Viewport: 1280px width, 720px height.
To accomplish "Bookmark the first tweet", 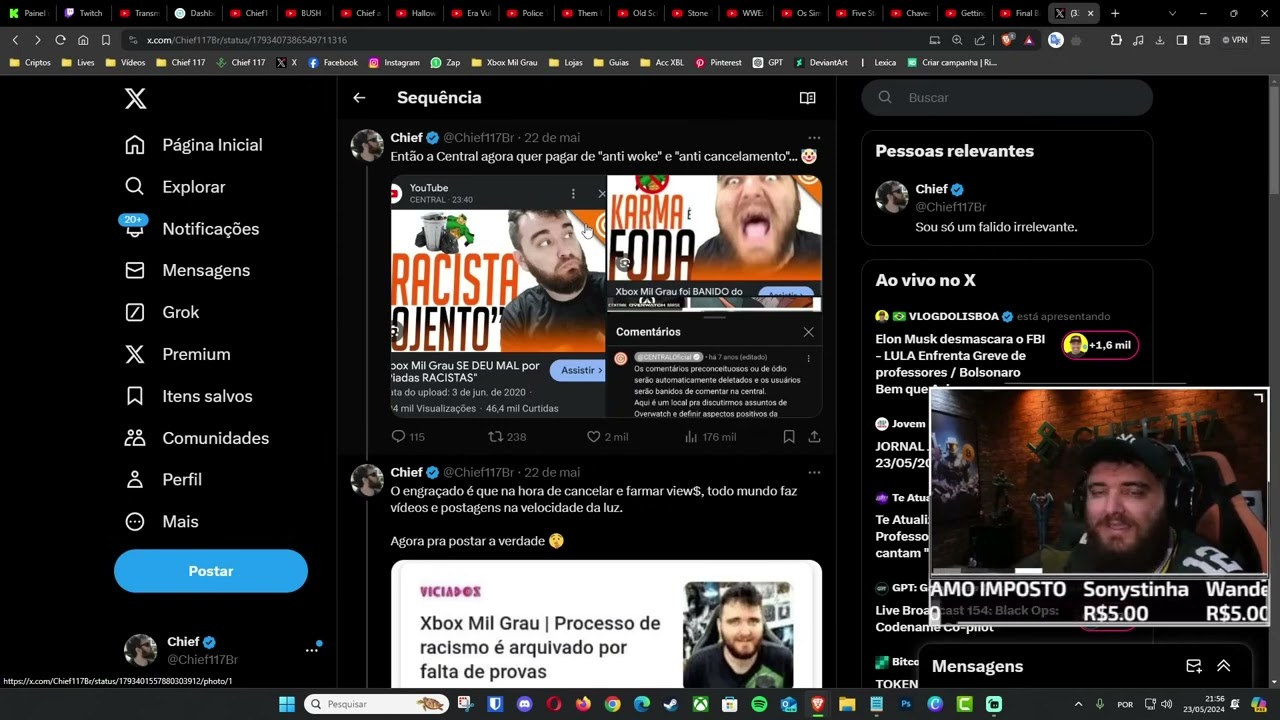I will pyautogui.click(x=789, y=437).
